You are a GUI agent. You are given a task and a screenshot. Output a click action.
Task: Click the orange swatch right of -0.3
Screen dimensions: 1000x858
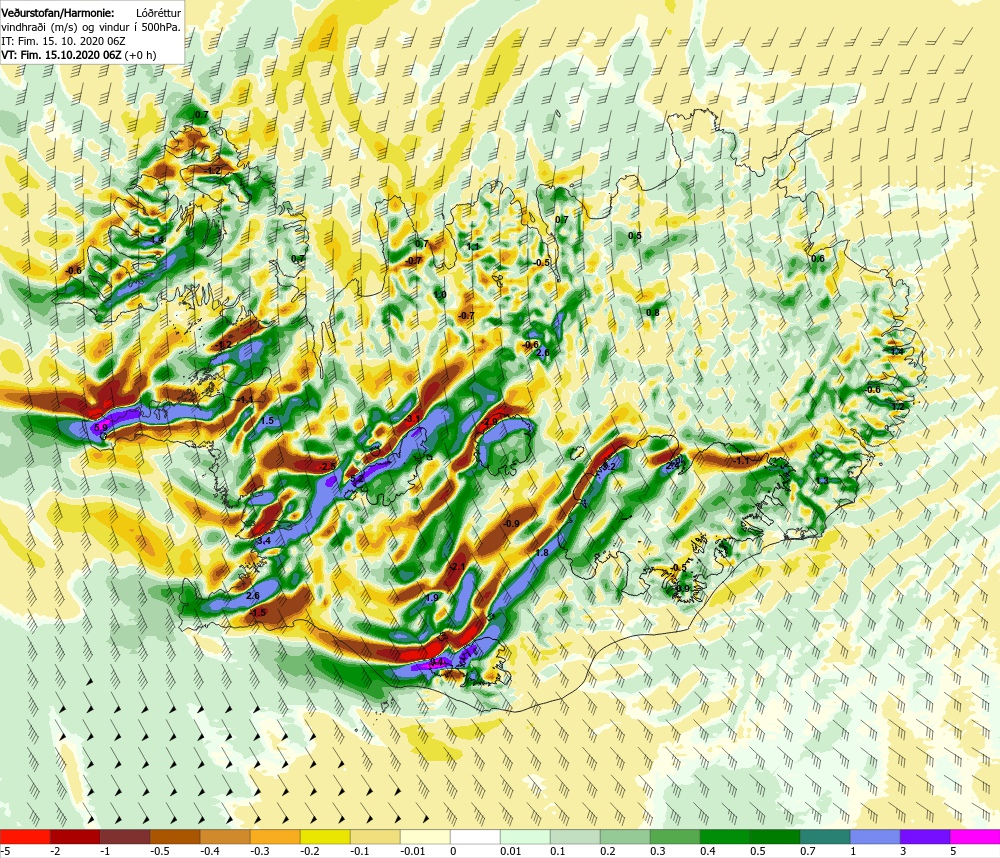[x=275, y=836]
